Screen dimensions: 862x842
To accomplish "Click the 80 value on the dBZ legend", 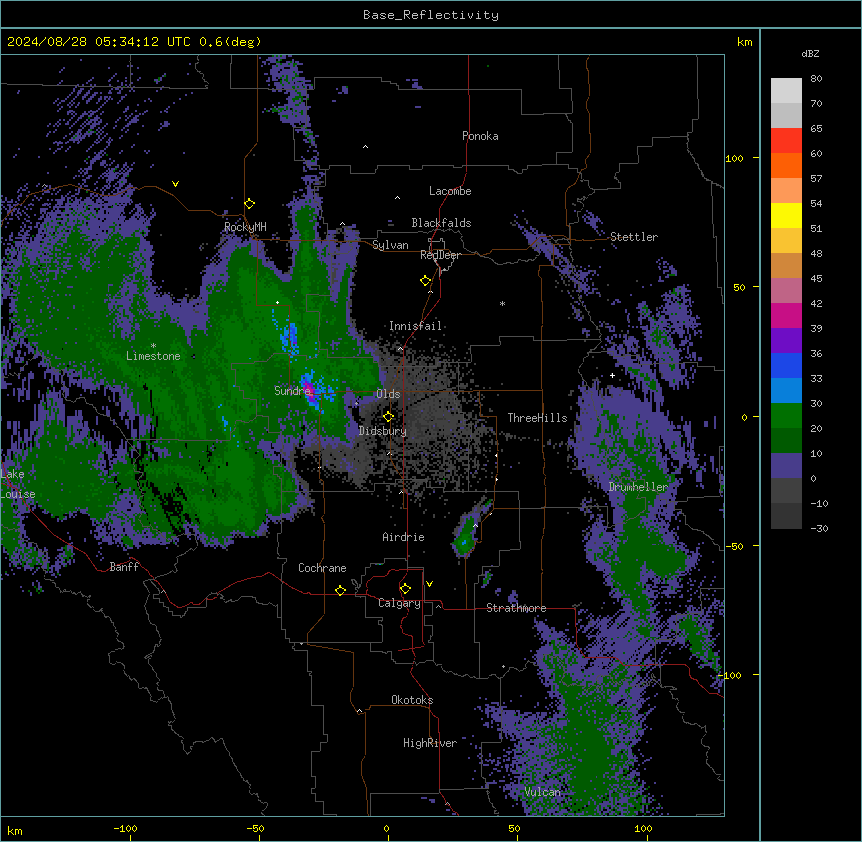I will (816, 79).
